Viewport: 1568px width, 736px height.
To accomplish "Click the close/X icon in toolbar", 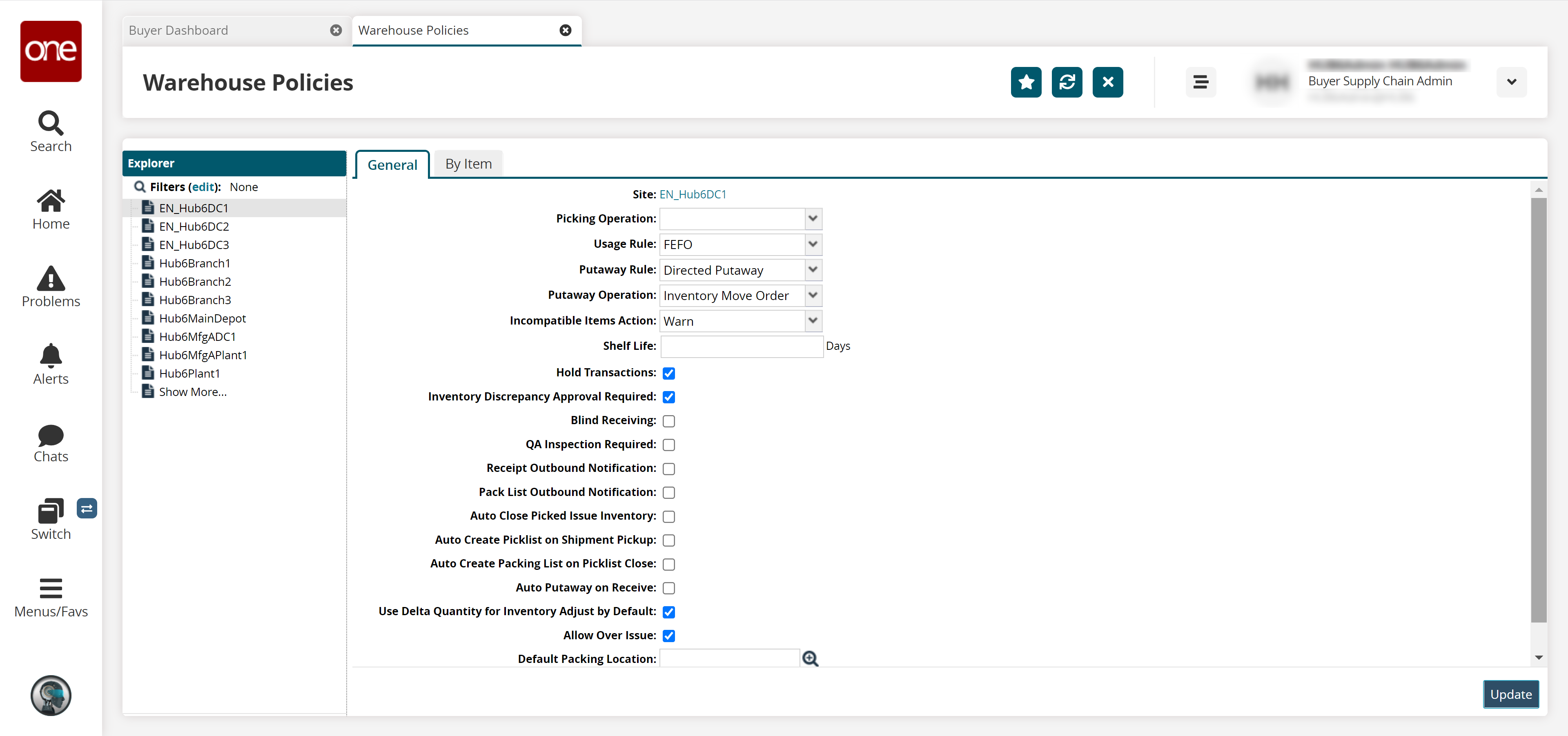I will point(1107,82).
